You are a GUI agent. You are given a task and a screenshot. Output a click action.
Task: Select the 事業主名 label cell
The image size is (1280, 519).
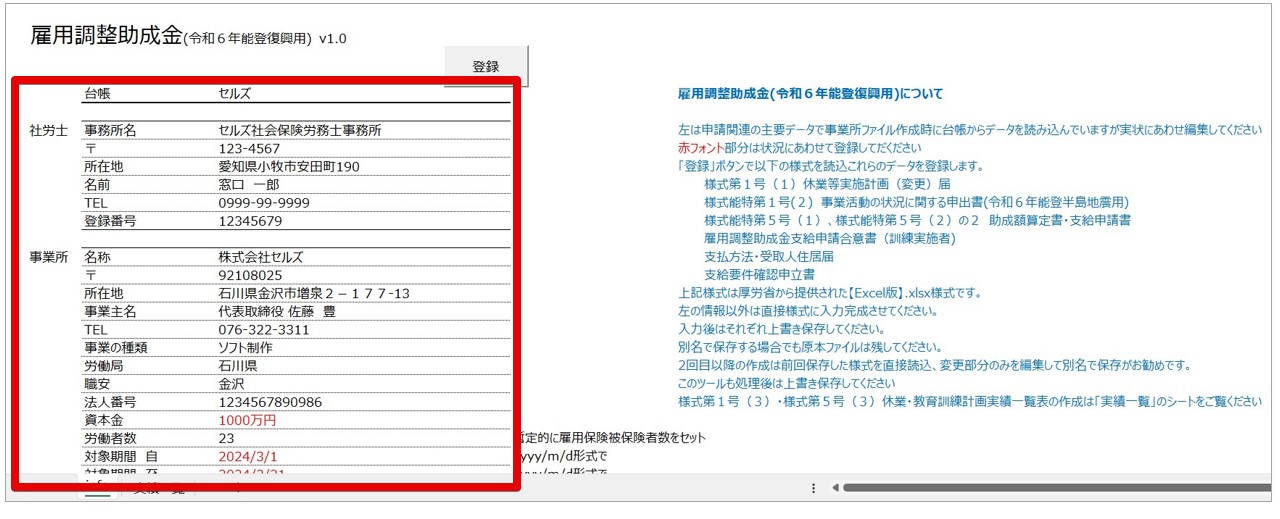point(110,311)
